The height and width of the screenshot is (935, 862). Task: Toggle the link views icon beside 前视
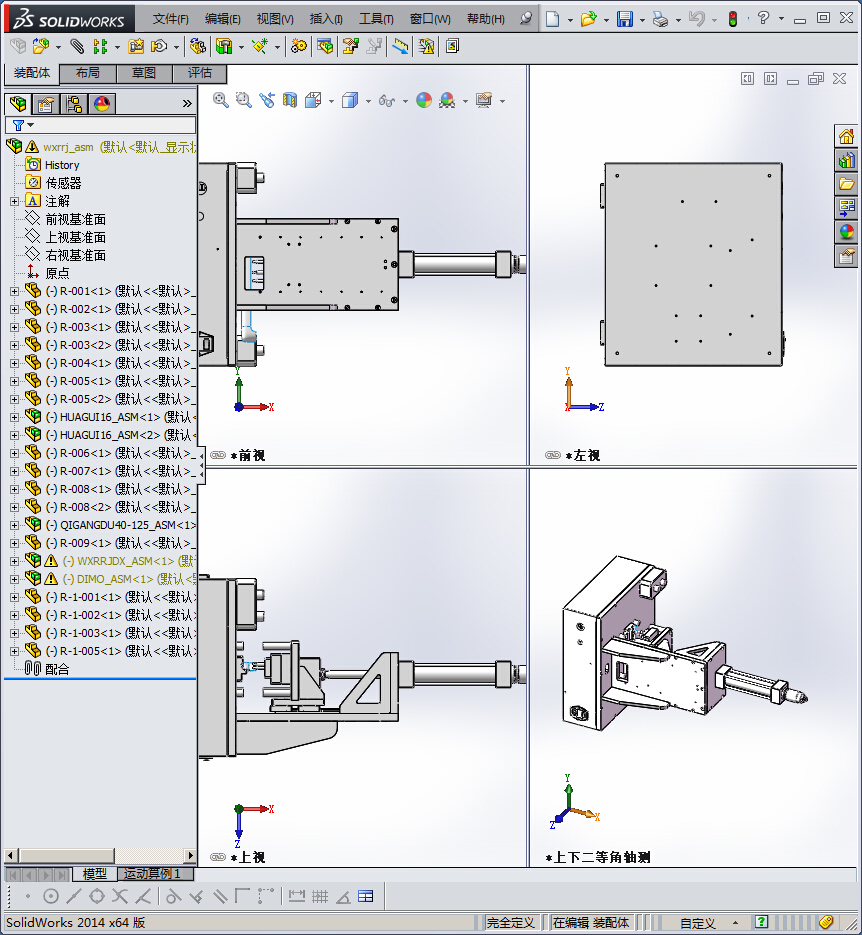[x=218, y=455]
